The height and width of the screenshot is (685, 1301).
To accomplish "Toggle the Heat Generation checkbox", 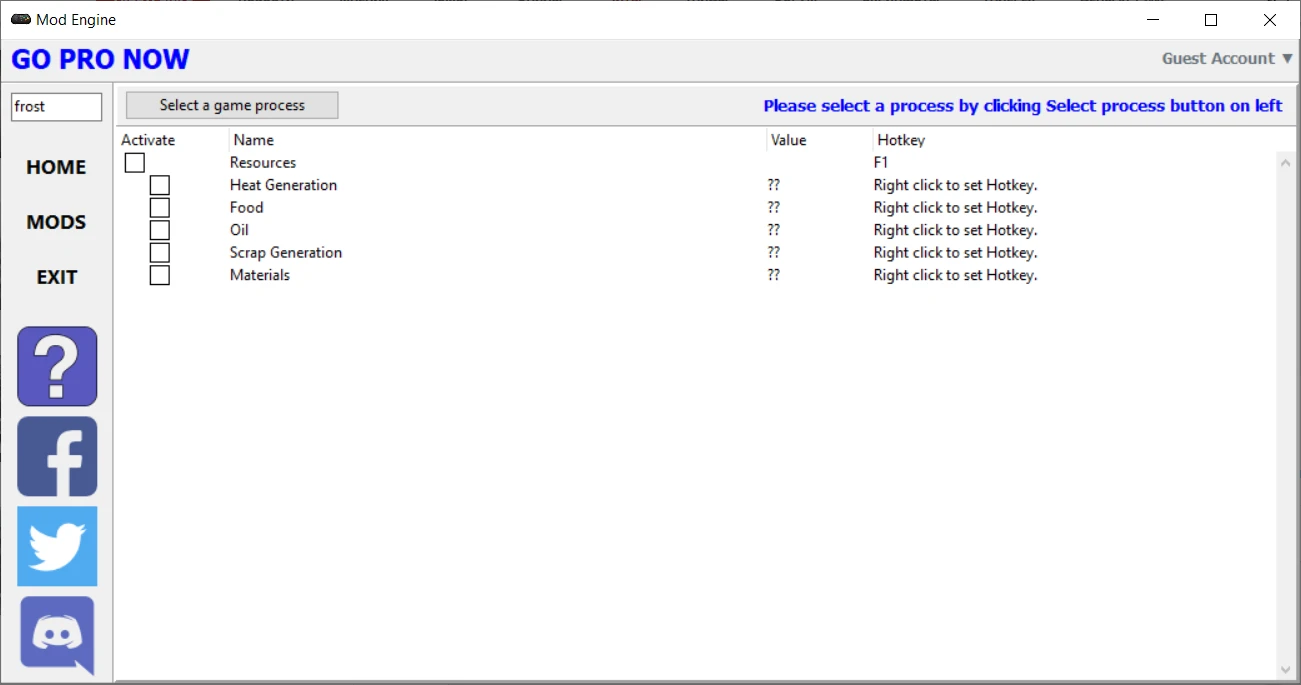I will pos(160,185).
